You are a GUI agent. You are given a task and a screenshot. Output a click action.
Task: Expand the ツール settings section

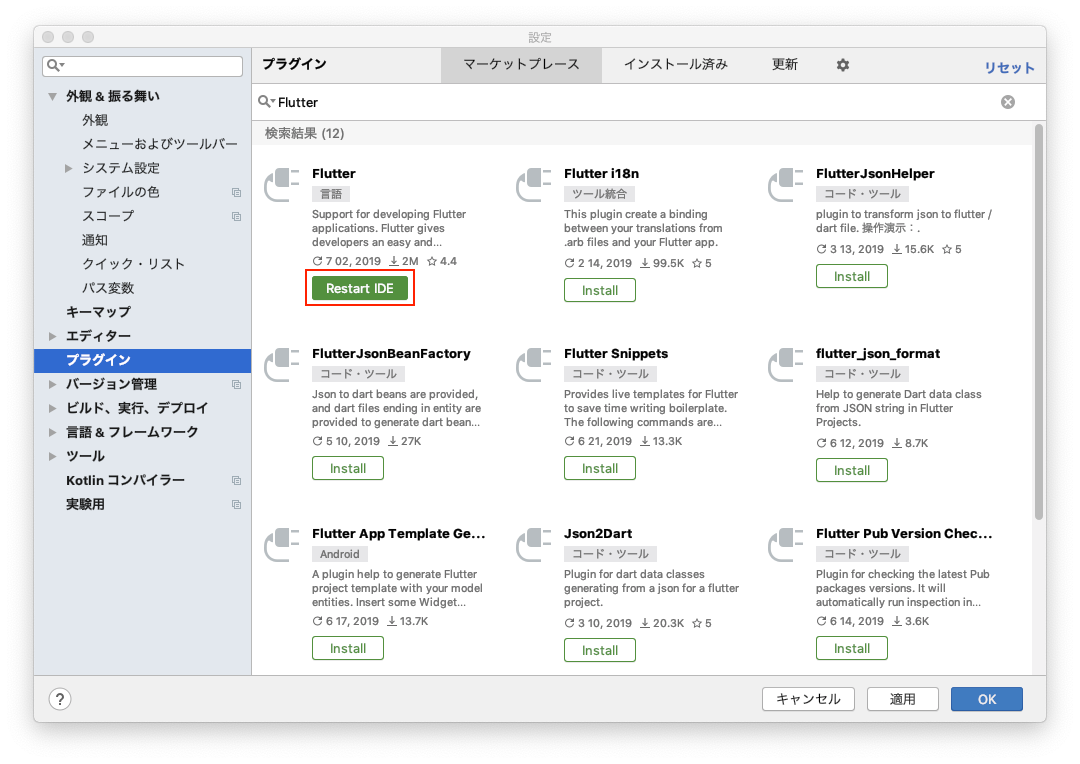point(53,456)
